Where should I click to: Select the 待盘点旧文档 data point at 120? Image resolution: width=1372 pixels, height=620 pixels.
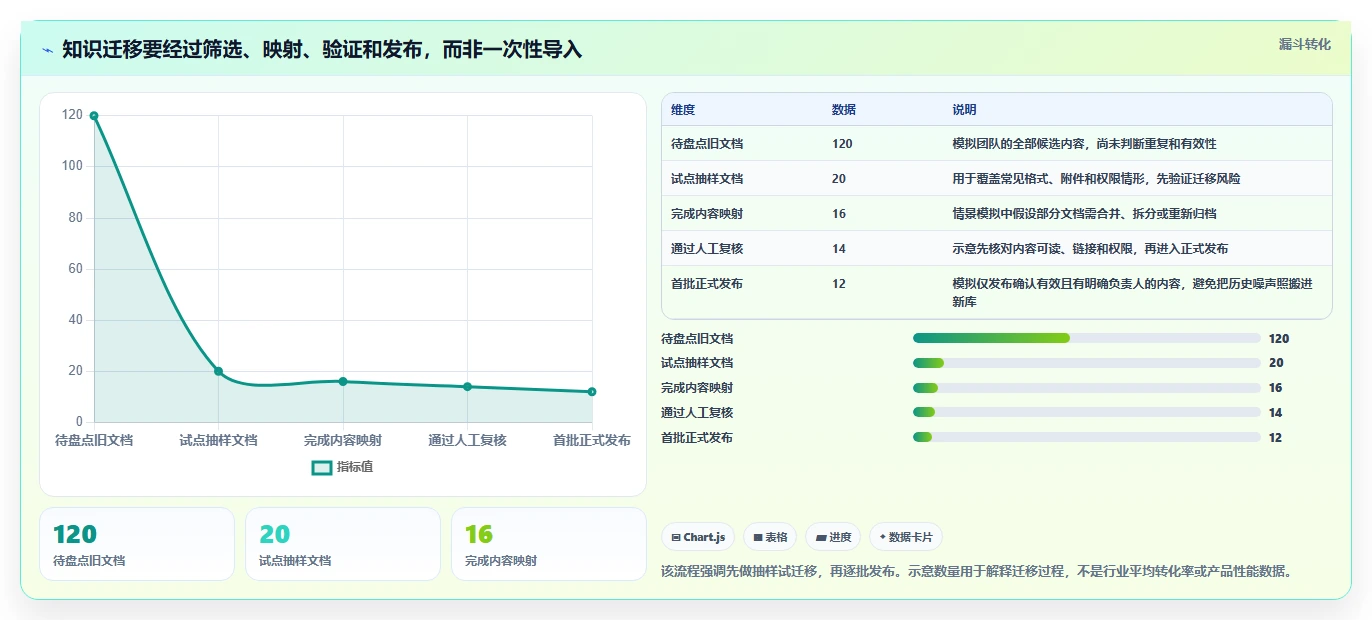point(94,116)
